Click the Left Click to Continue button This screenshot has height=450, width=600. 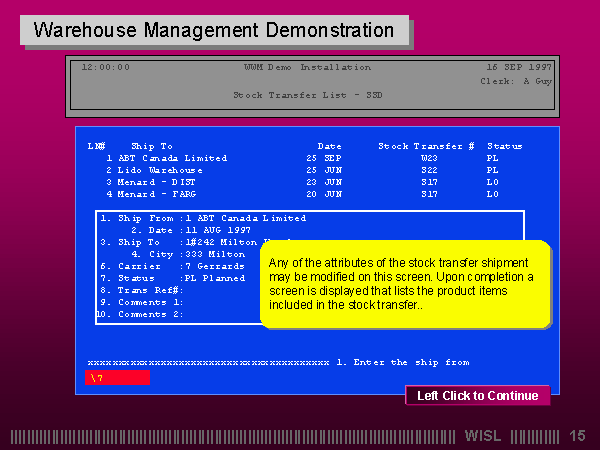(477, 396)
